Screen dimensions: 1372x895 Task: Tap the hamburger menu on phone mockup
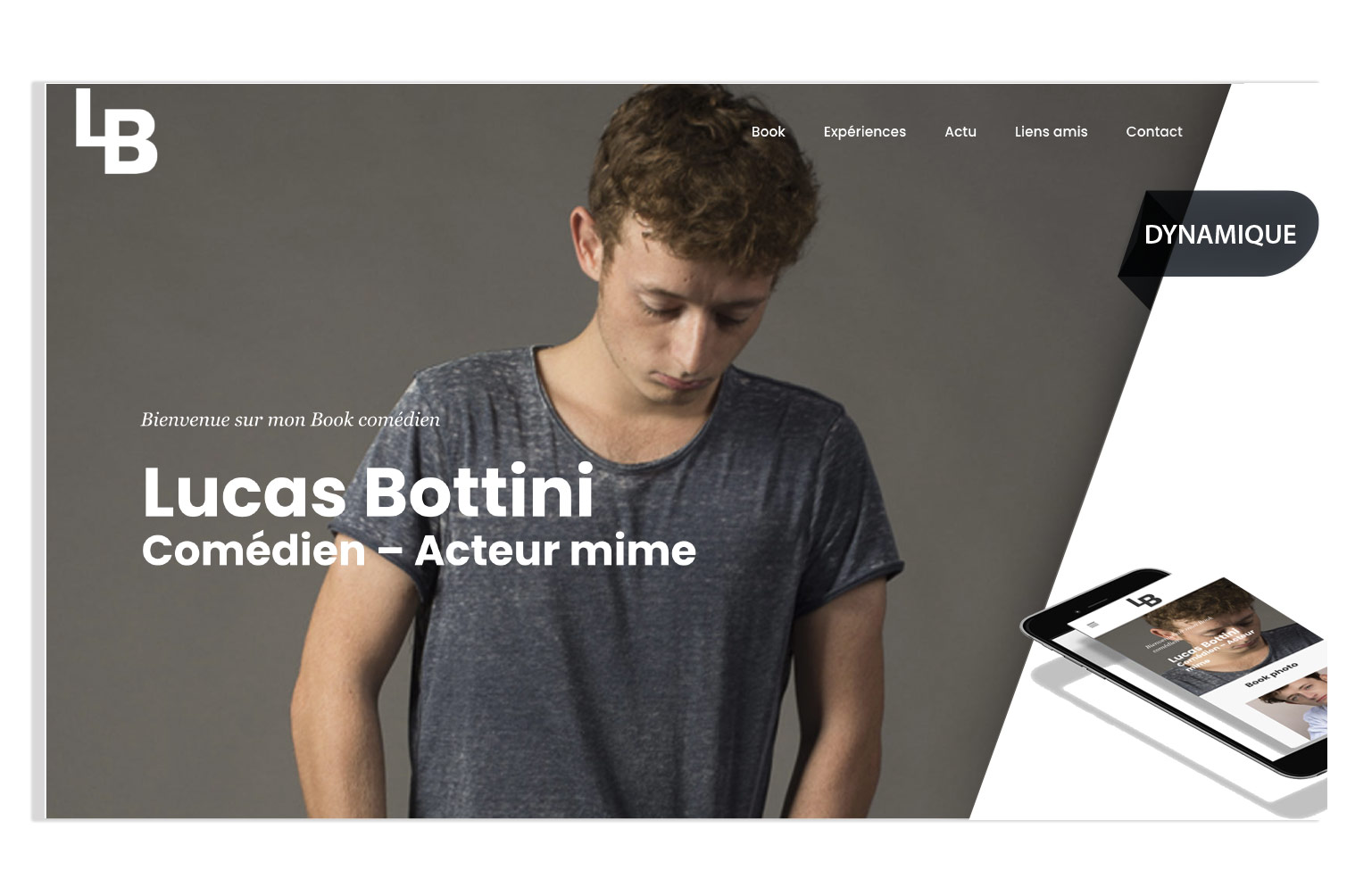click(x=1092, y=625)
